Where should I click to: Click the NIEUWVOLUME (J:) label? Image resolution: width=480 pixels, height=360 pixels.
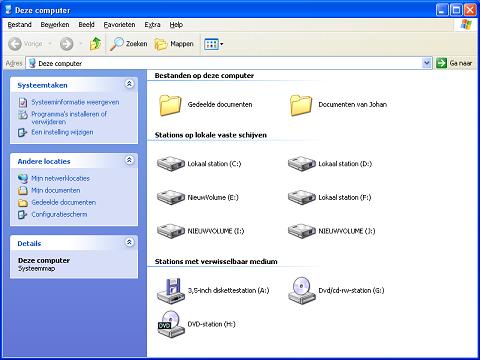[x=347, y=231]
